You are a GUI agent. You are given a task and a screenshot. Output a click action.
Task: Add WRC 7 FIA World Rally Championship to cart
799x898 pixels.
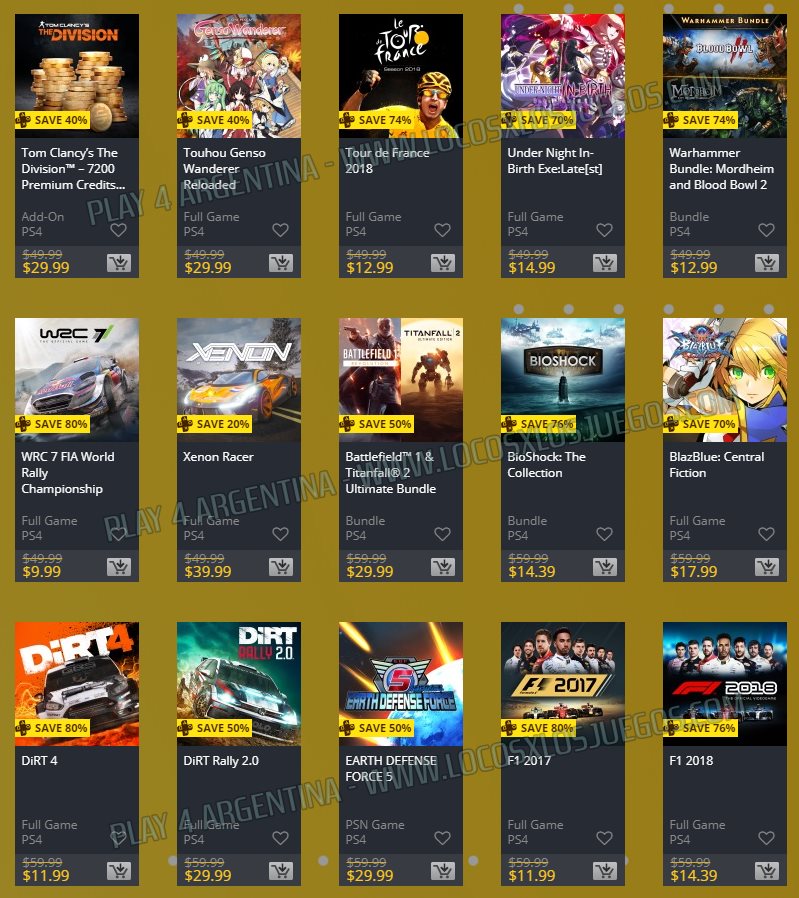click(x=119, y=567)
